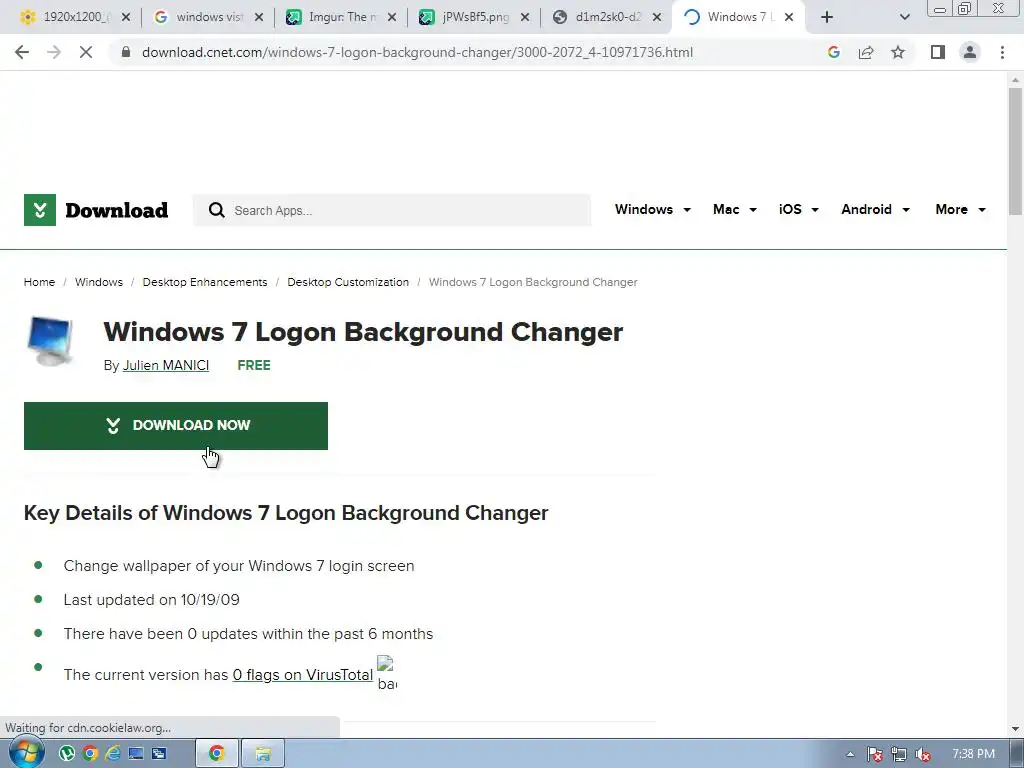The width and height of the screenshot is (1024, 768).
Task: Expand the Android menu
Action: coord(875,210)
